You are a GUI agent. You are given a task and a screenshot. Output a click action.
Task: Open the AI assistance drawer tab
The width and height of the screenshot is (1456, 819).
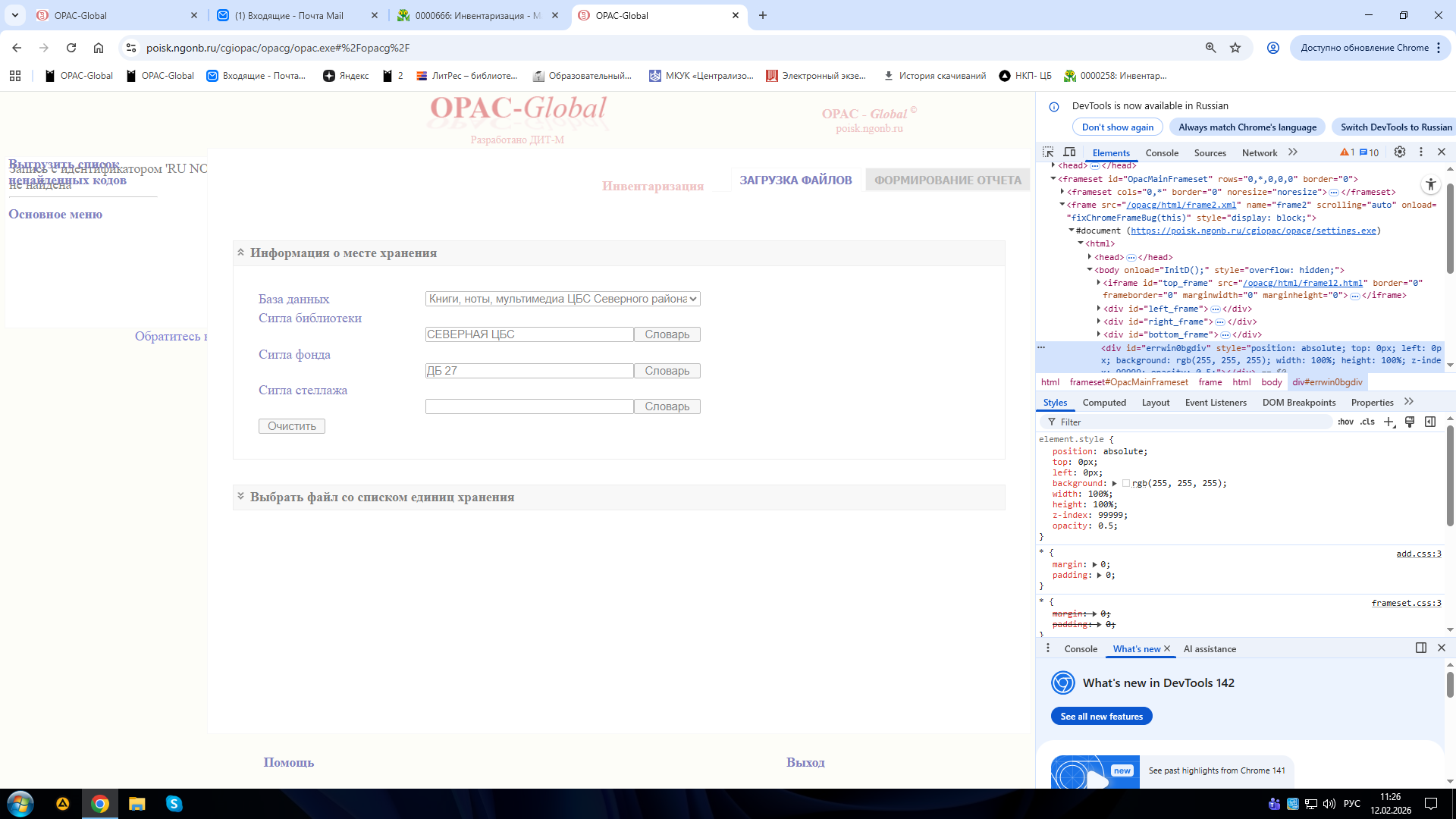tap(1210, 649)
